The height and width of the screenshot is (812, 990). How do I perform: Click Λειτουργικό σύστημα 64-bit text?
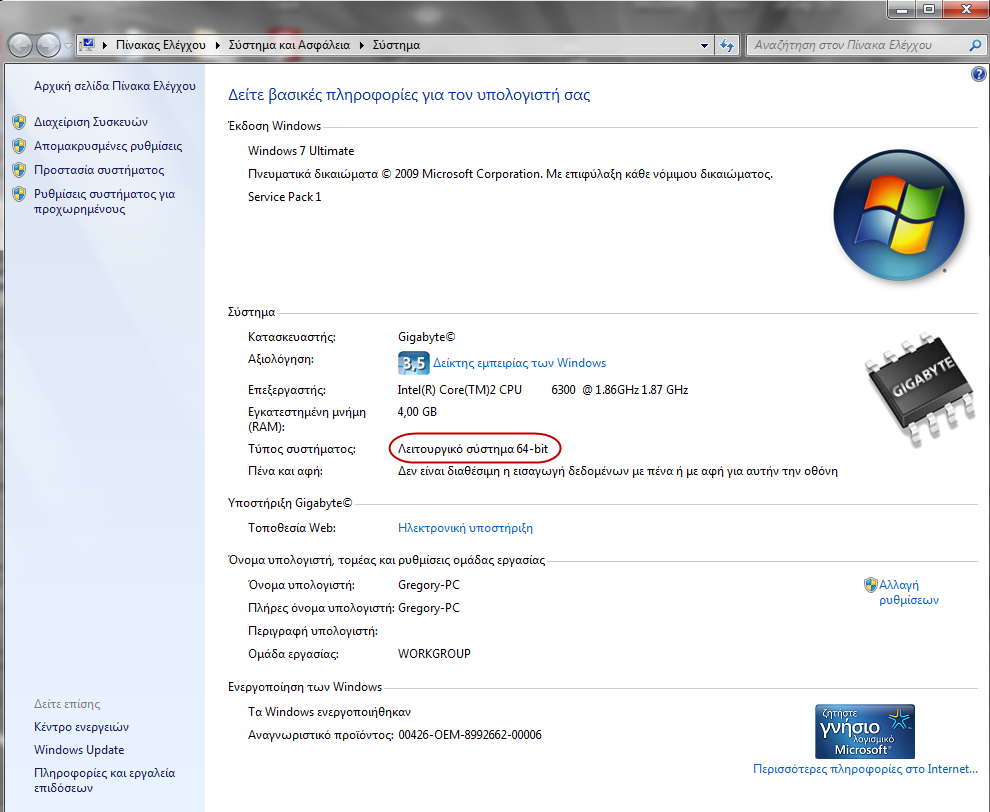click(473, 449)
